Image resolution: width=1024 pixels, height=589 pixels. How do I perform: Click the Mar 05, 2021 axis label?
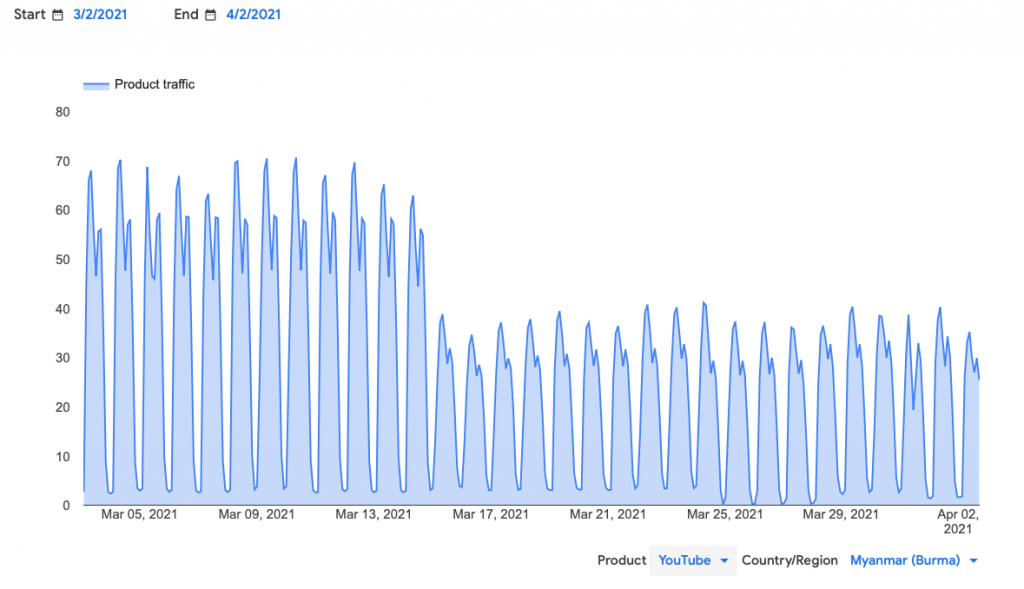click(139, 515)
